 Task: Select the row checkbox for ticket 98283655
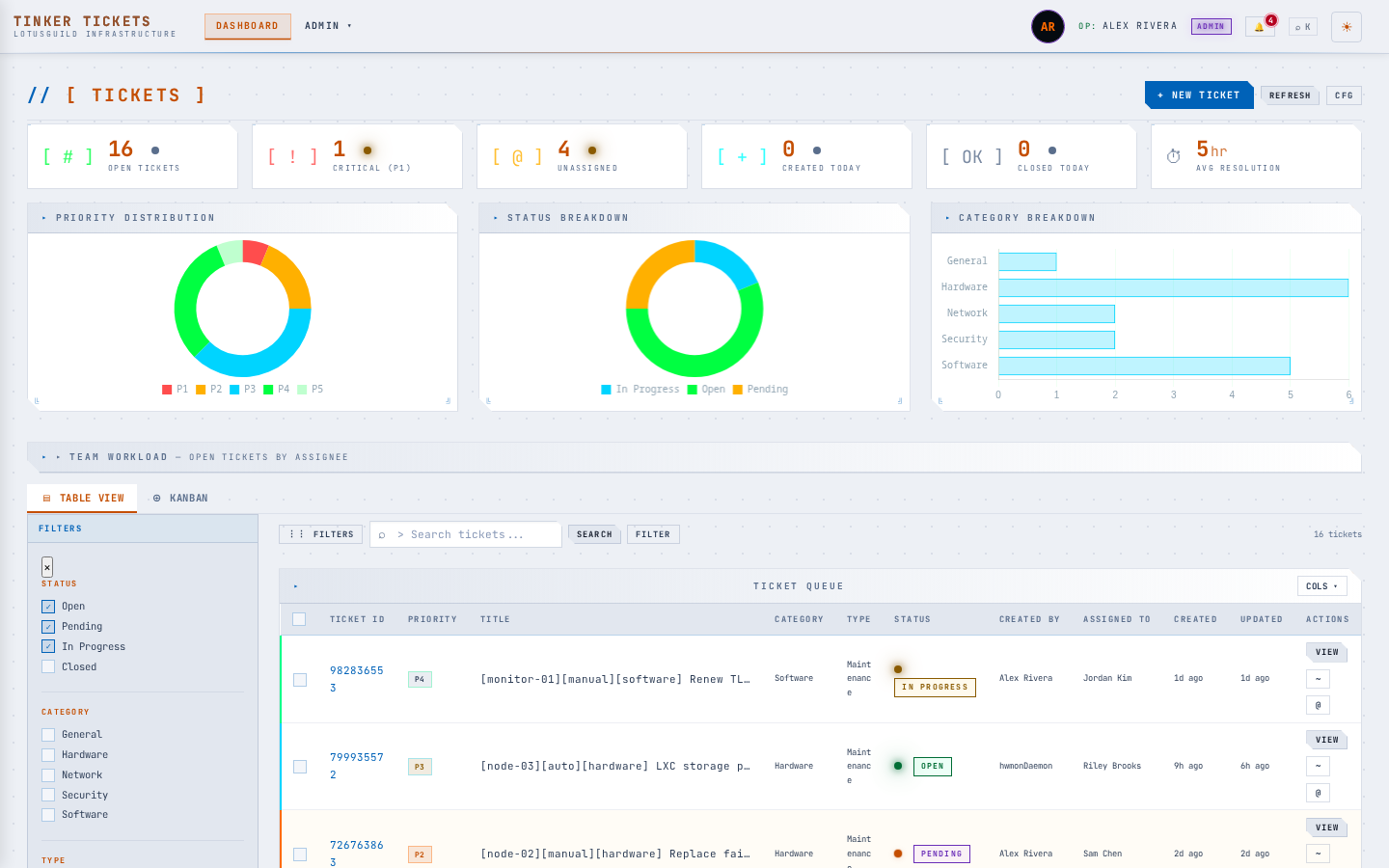click(300, 680)
